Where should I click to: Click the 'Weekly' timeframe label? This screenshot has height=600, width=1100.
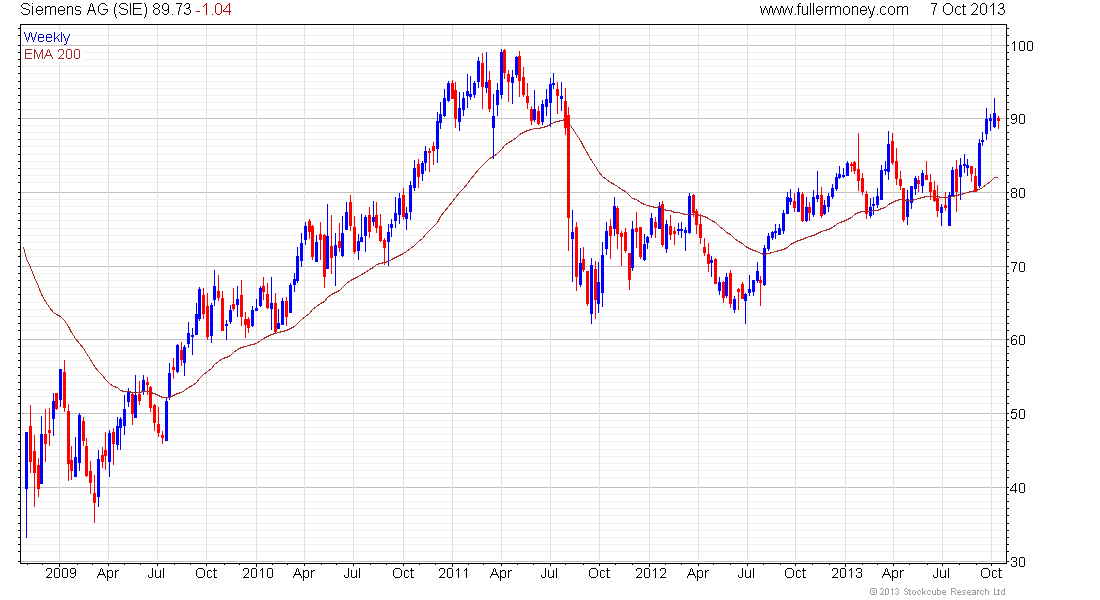[x=47, y=37]
